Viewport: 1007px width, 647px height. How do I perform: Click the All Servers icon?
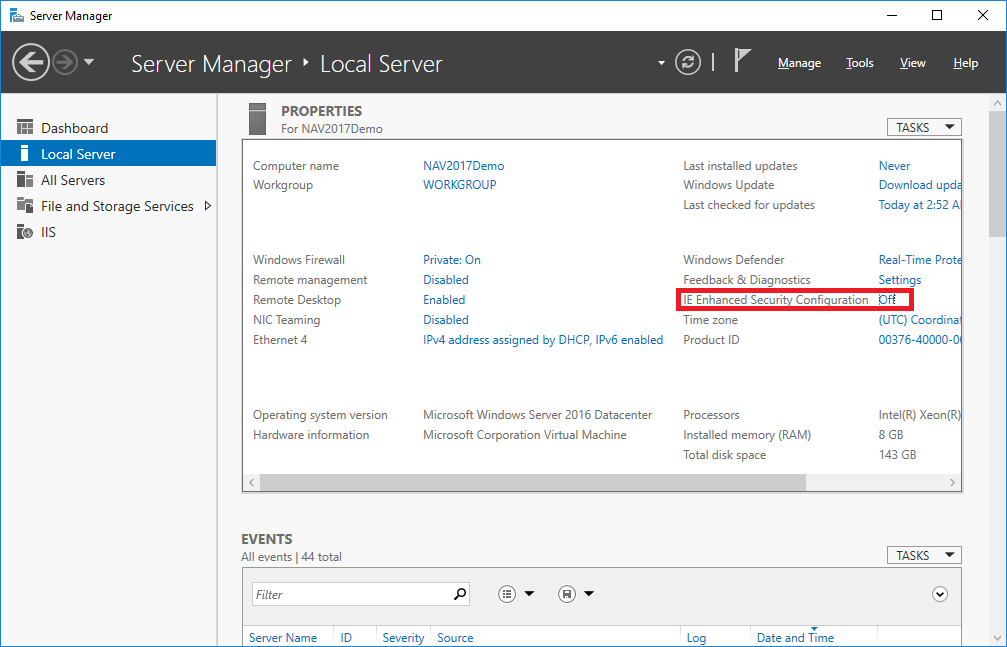pyautogui.click(x=25, y=179)
